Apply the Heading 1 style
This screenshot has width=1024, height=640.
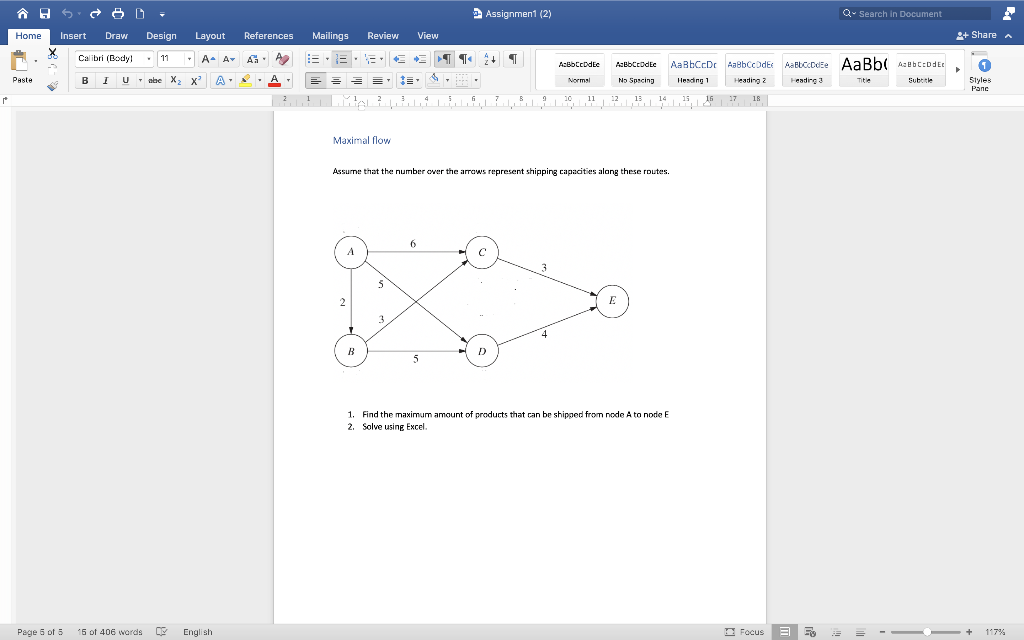[692, 70]
